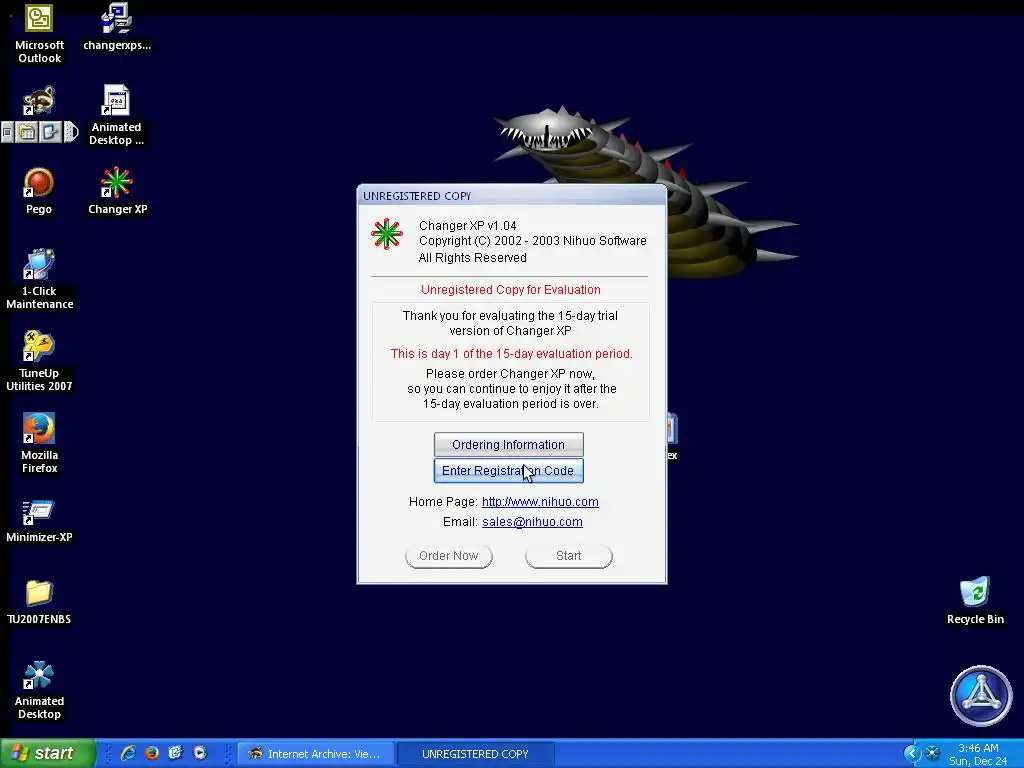The width and height of the screenshot is (1024, 768).
Task: Expand hidden system tray icons arrow
Action: tap(912, 754)
